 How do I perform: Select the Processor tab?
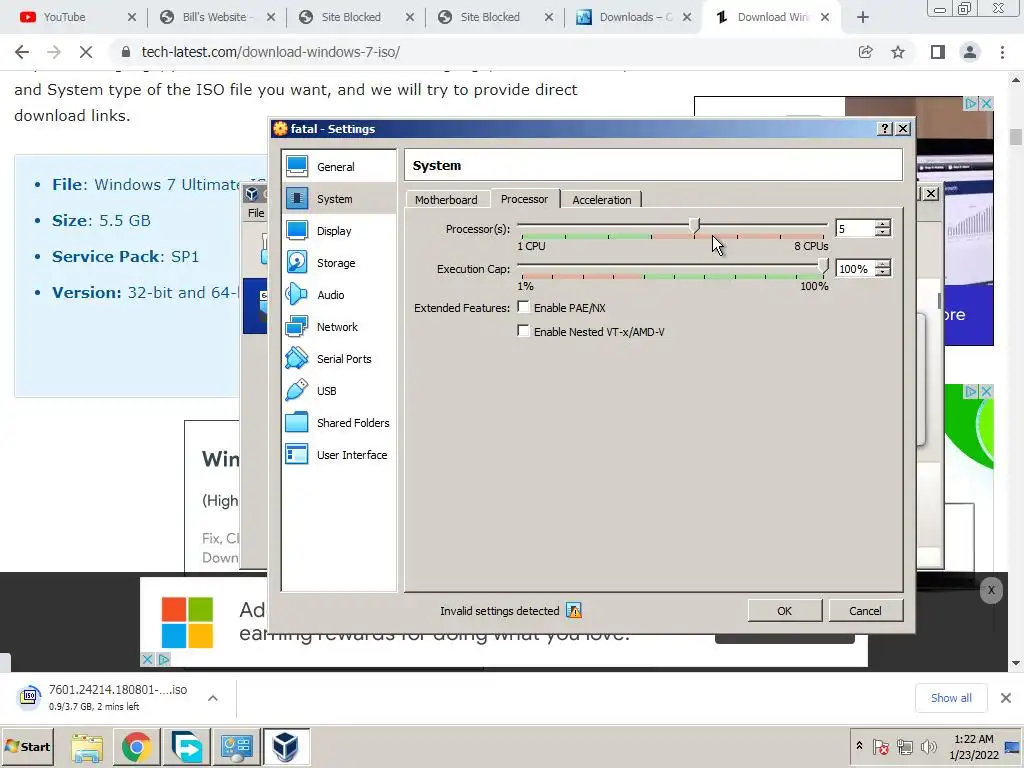pyautogui.click(x=524, y=199)
